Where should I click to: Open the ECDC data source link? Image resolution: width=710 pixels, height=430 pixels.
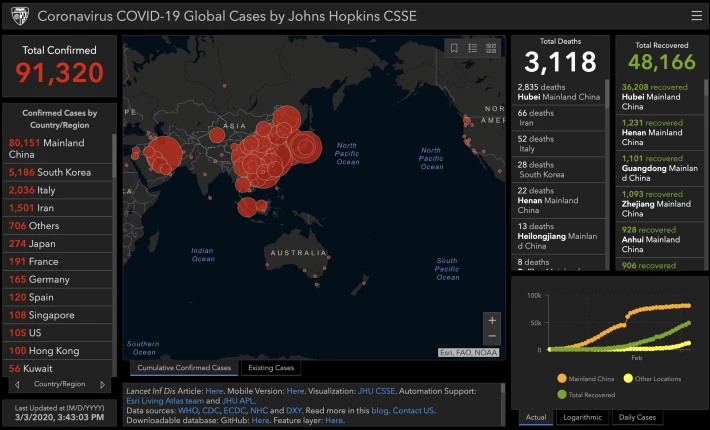[x=235, y=411]
